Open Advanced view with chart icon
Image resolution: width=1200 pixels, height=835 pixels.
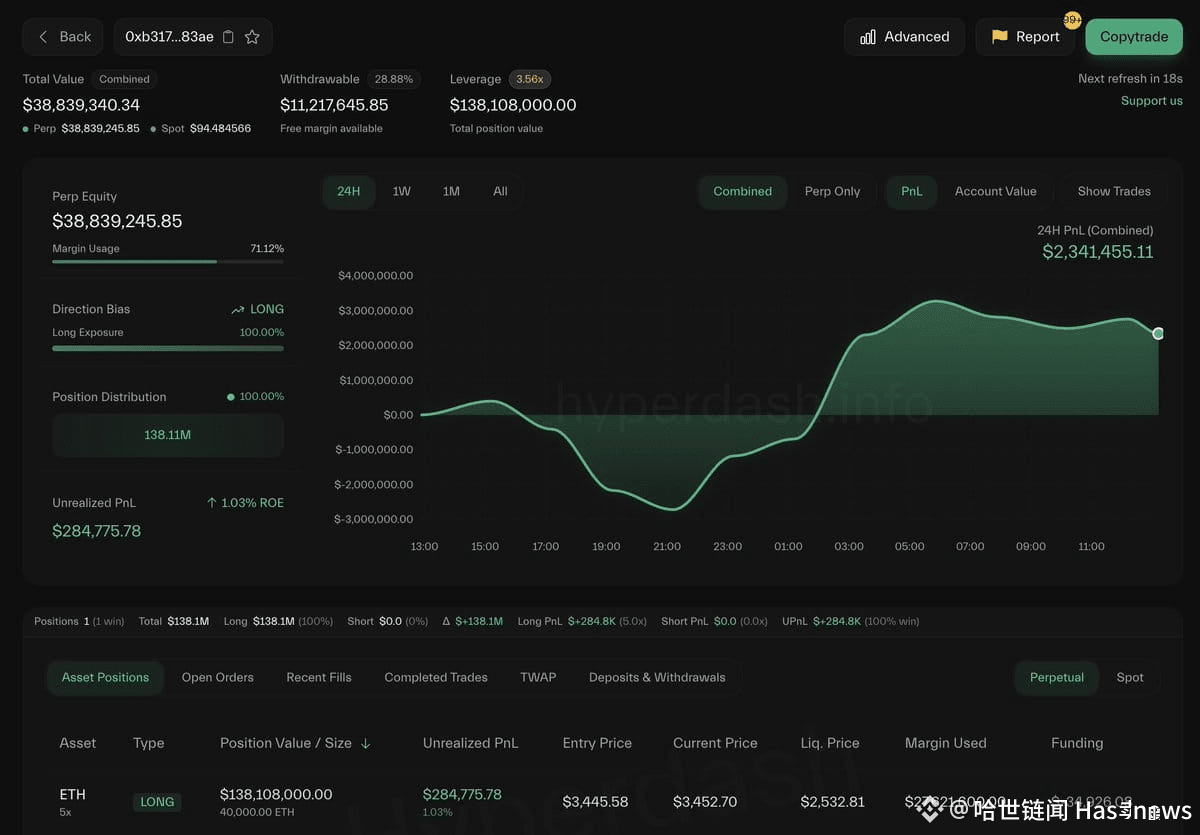coord(904,37)
